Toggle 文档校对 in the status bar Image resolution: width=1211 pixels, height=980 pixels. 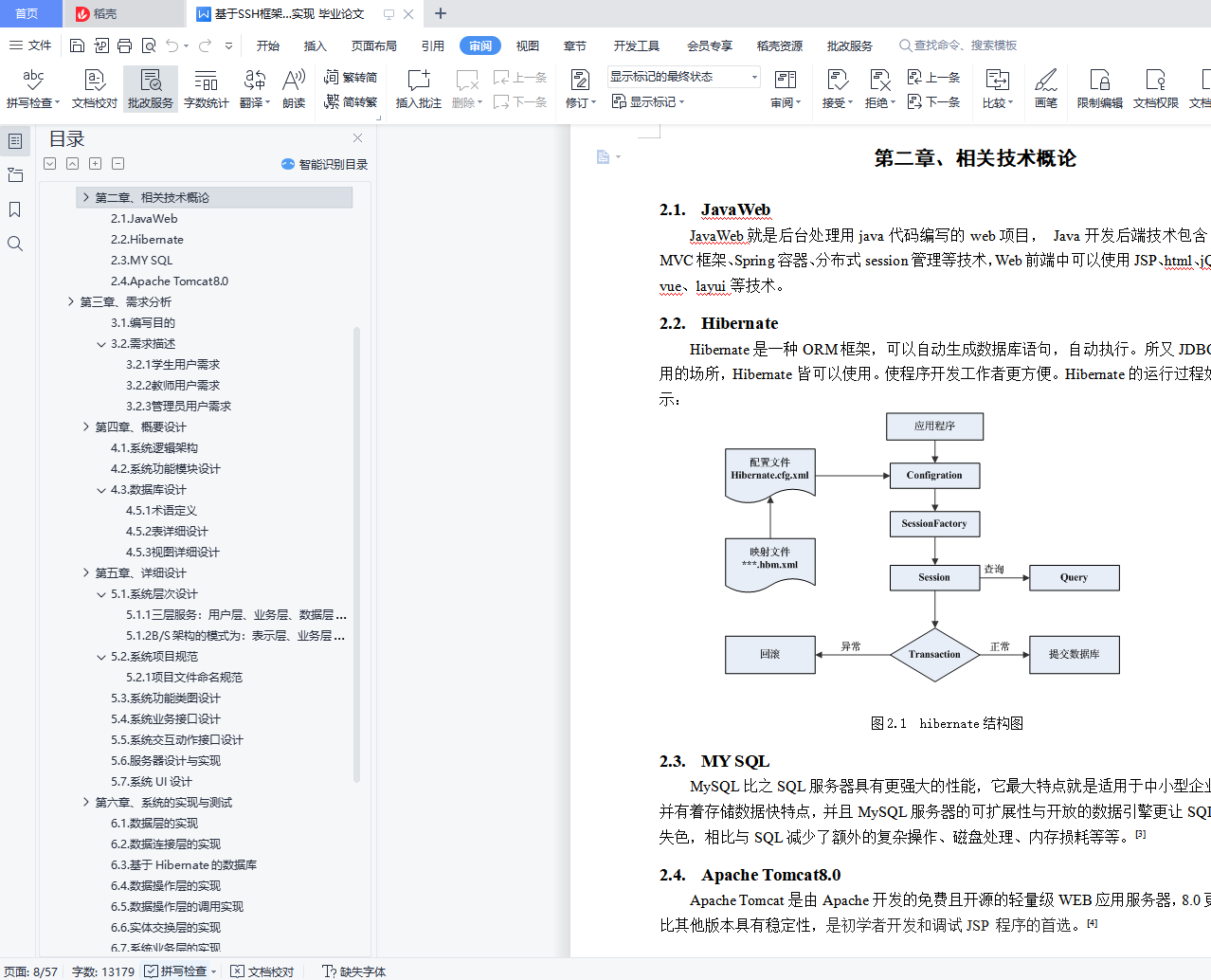(x=262, y=971)
